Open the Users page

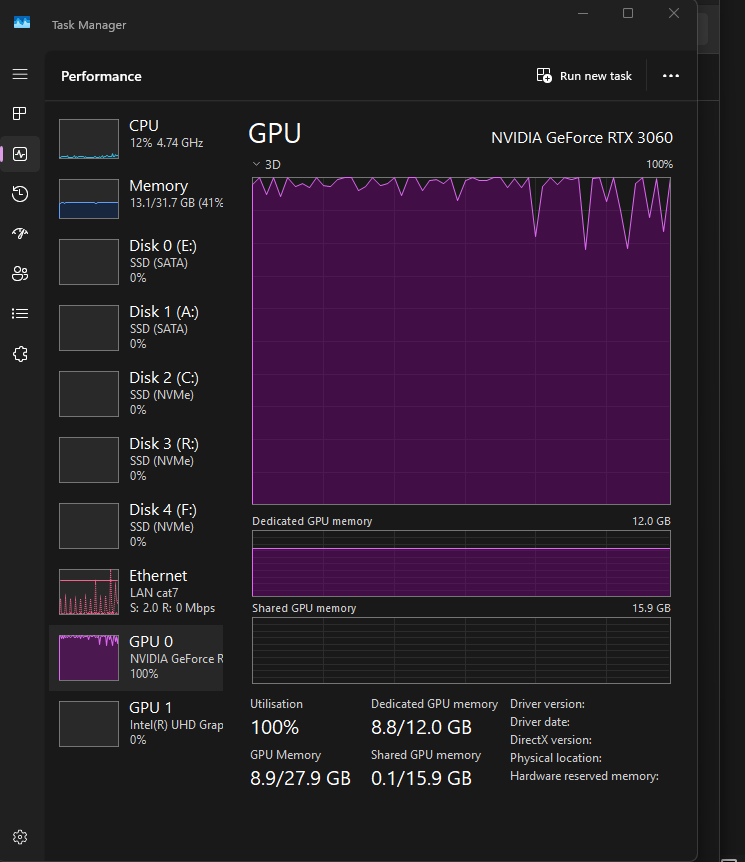tap(20, 273)
